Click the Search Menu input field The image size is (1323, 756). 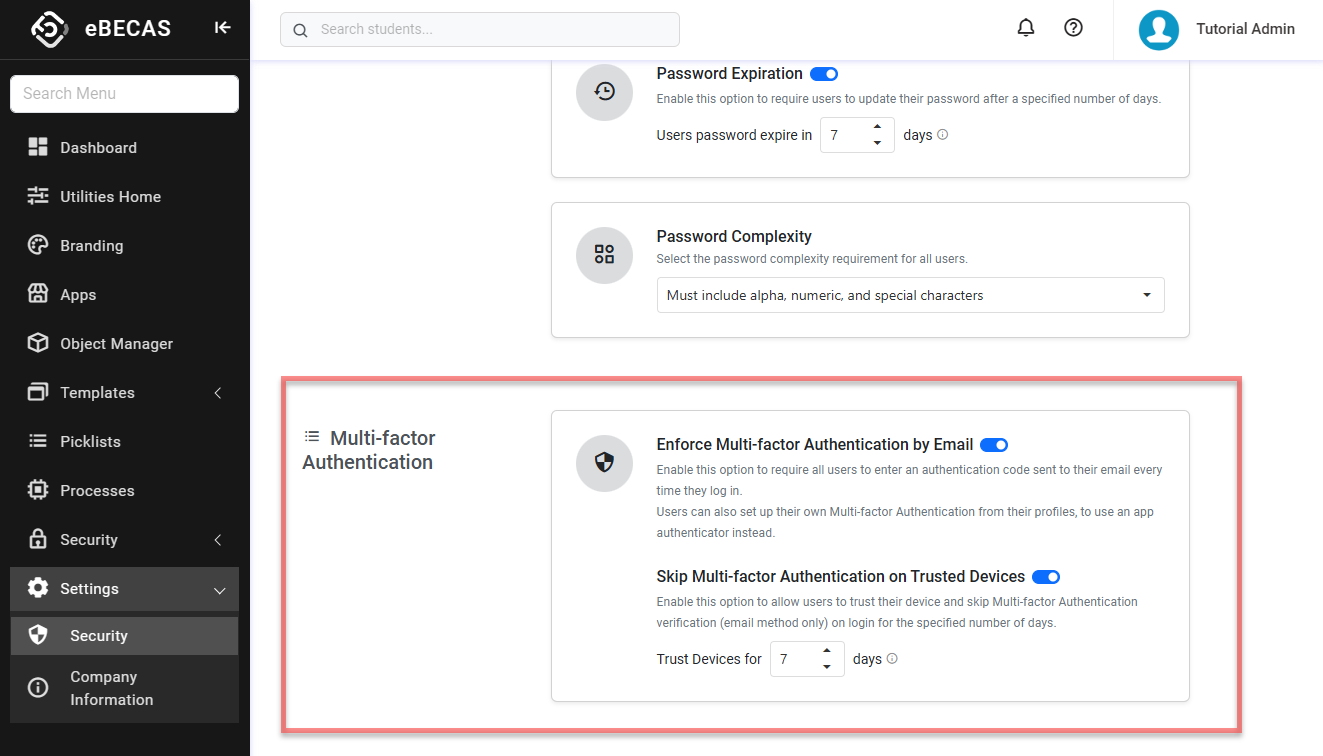pos(124,94)
